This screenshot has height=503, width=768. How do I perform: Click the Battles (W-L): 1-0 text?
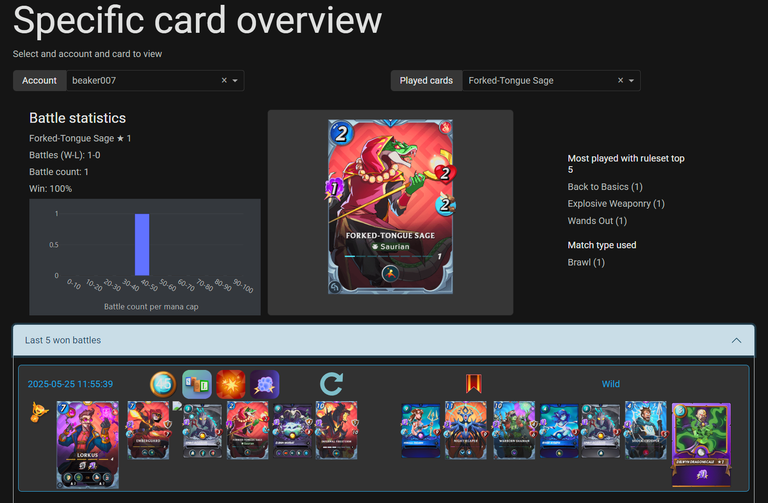click(x=65, y=155)
